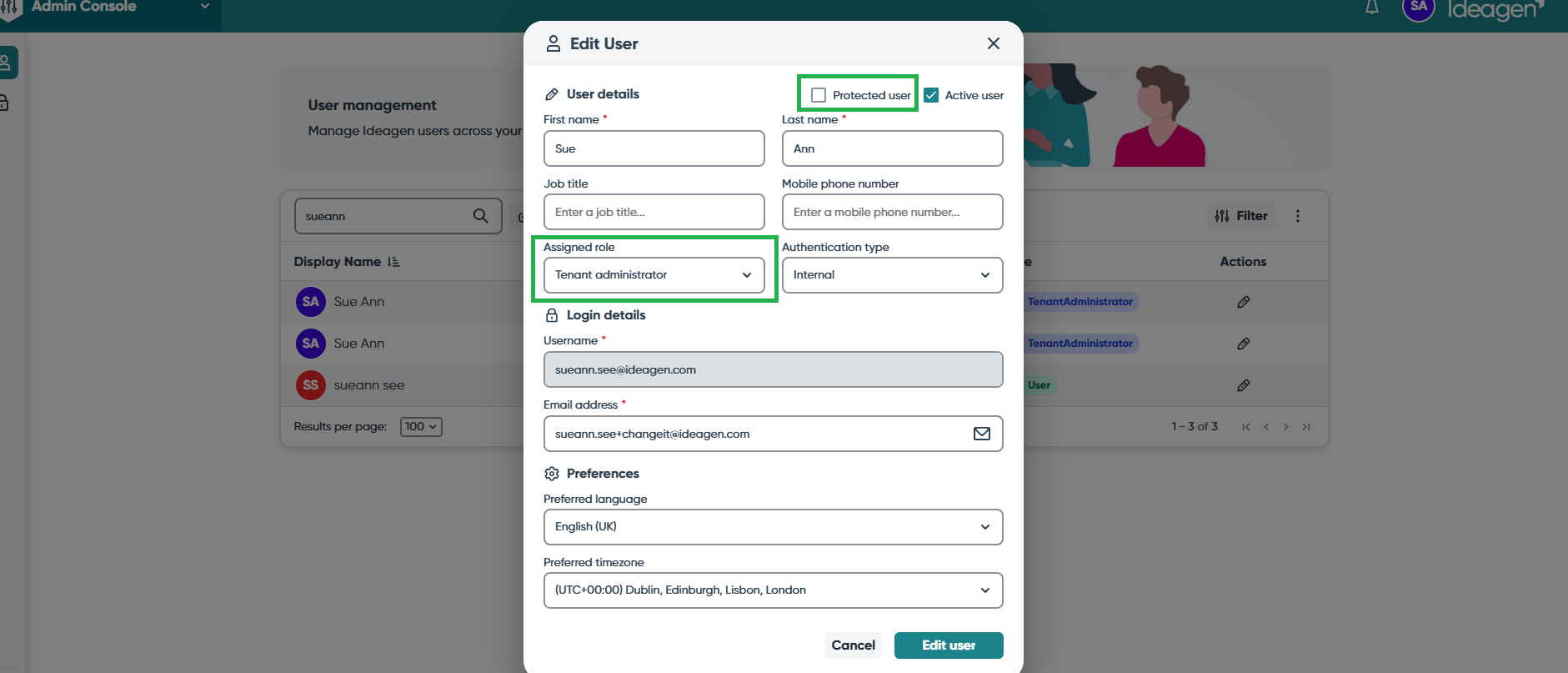The image size is (1568, 673).
Task: Jump to the last results page
Action: (x=1306, y=427)
